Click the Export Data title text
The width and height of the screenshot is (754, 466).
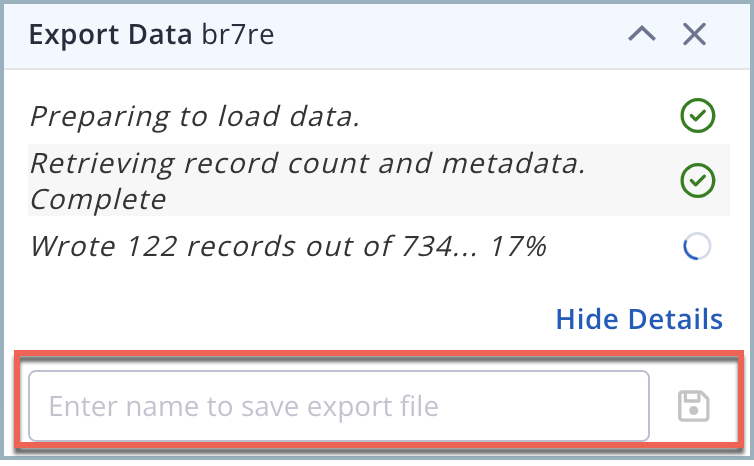click(x=110, y=35)
